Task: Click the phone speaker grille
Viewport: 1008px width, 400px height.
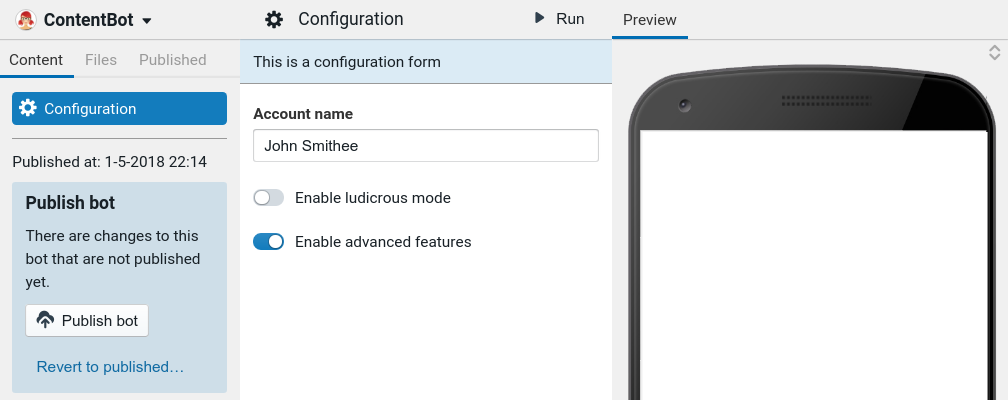Action: pos(823,101)
